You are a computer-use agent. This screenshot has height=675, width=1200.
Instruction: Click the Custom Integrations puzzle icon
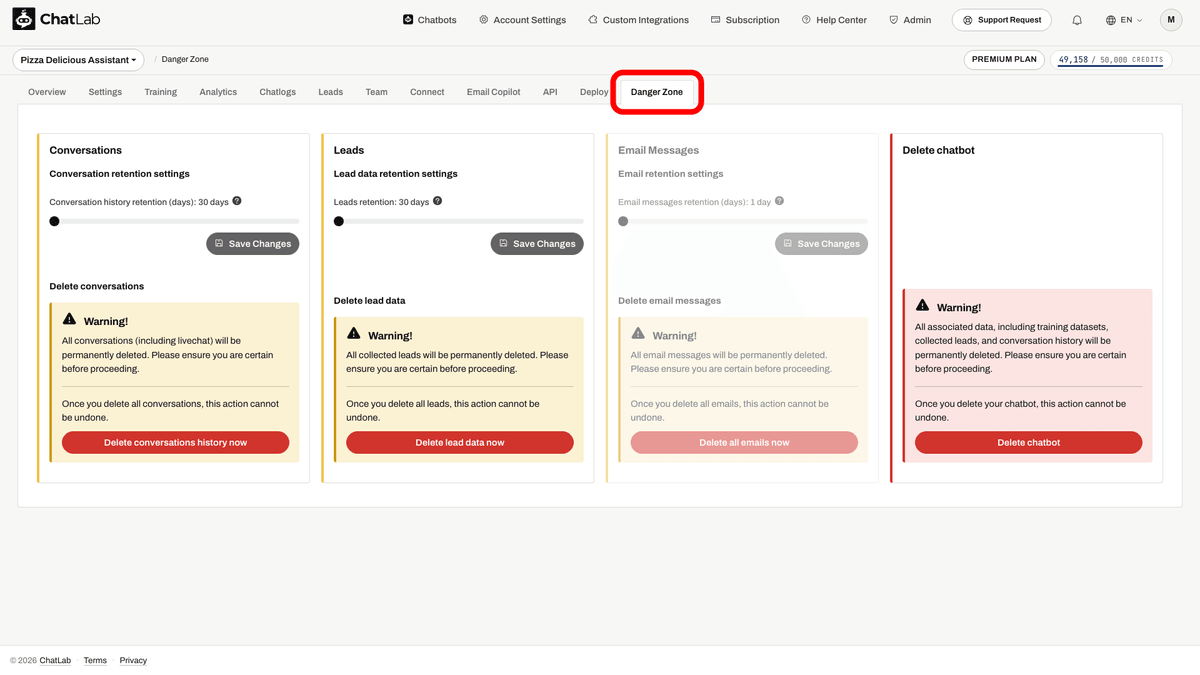[x=593, y=19]
